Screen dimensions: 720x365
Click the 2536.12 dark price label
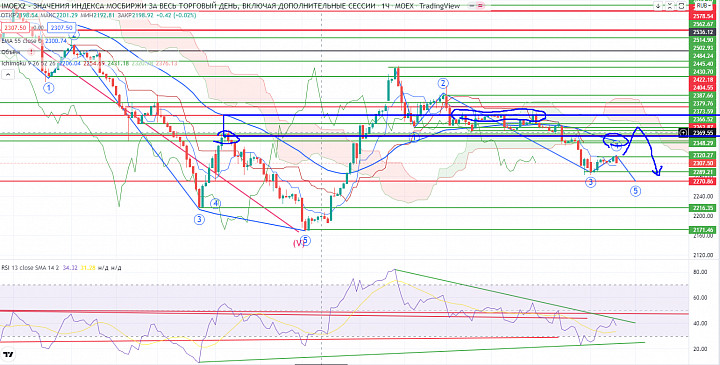pos(704,32)
